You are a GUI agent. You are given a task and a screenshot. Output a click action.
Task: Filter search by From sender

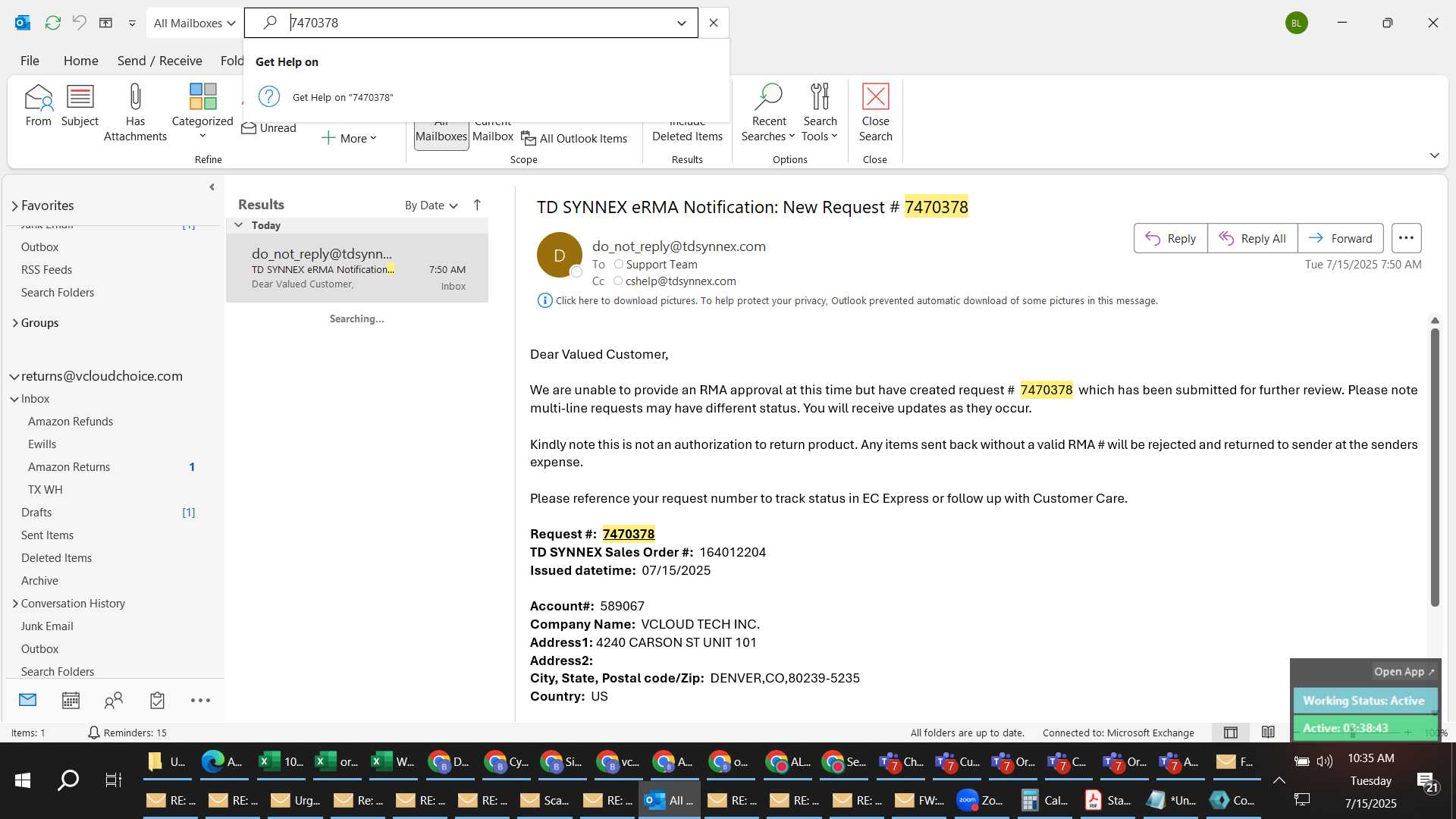pyautogui.click(x=38, y=105)
